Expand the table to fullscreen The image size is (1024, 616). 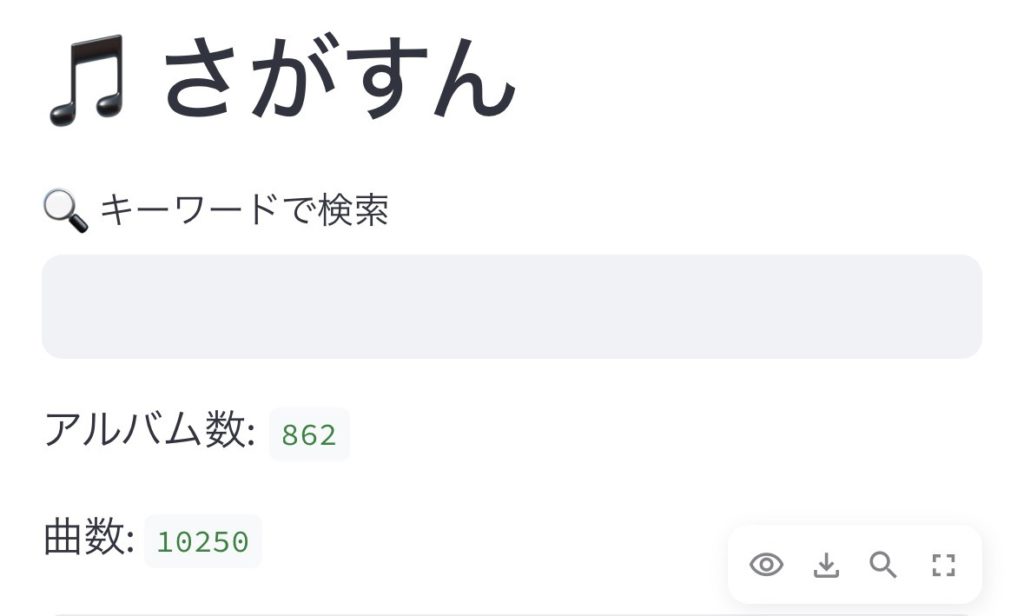click(943, 565)
